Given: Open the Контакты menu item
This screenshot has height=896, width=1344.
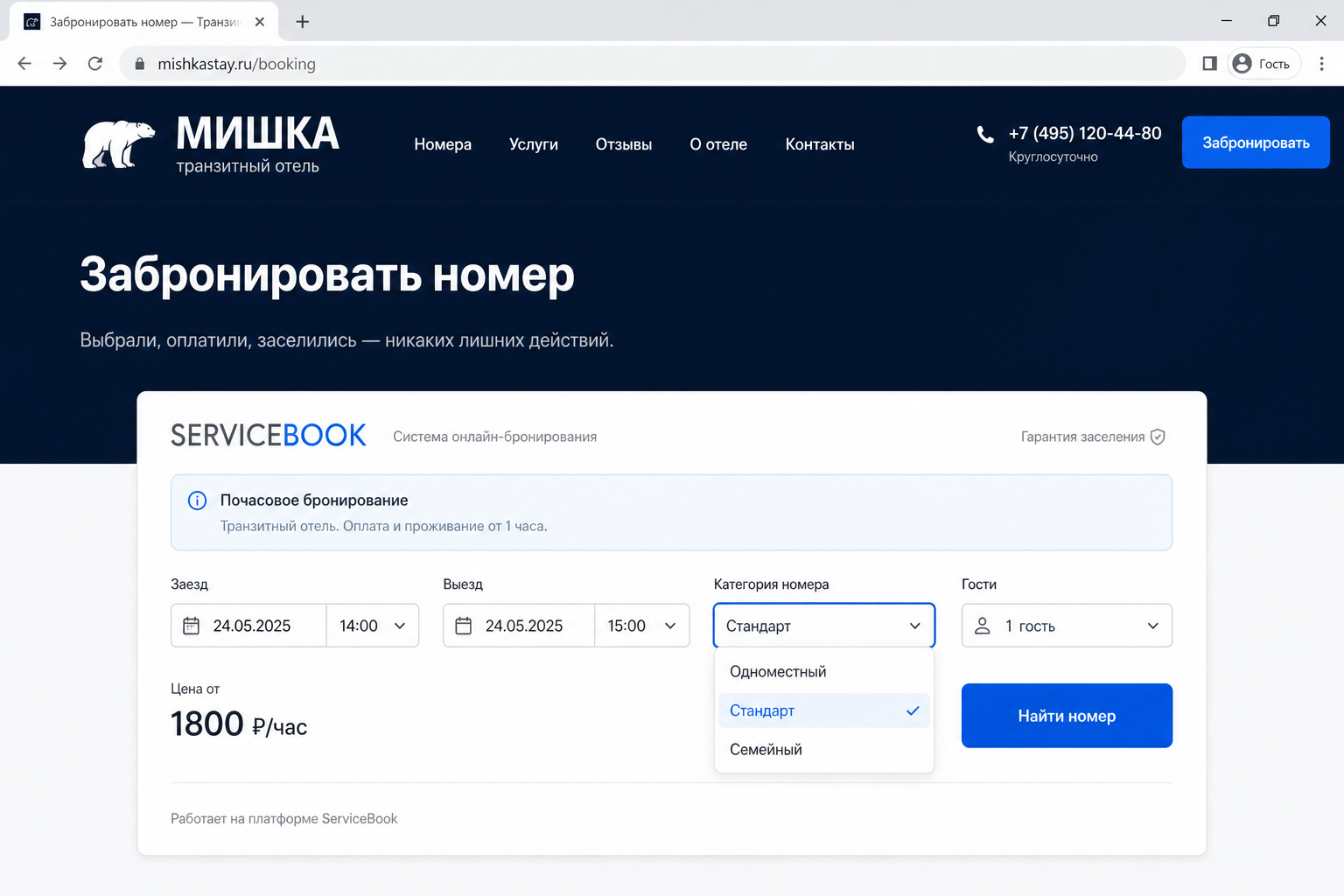Looking at the screenshot, I should tap(820, 144).
